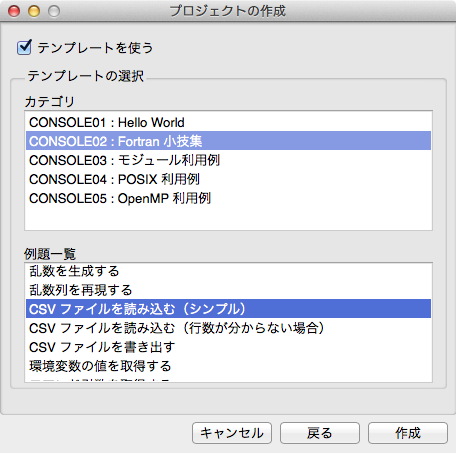Select 乱数を生成する example
Viewport: 456px width, 453px height.
[x=228, y=271]
